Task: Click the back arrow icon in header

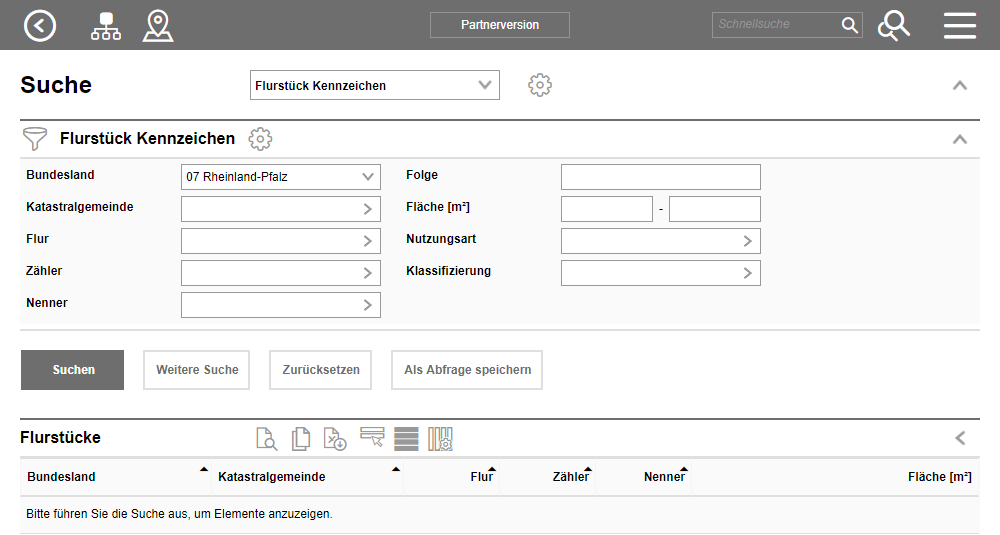Action: (x=40, y=25)
